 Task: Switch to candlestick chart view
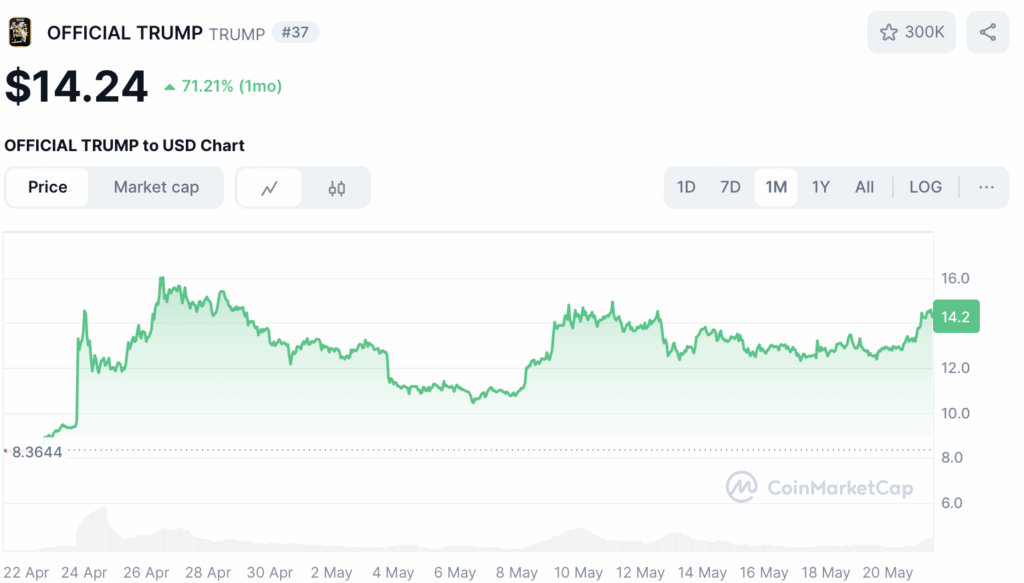click(336, 188)
